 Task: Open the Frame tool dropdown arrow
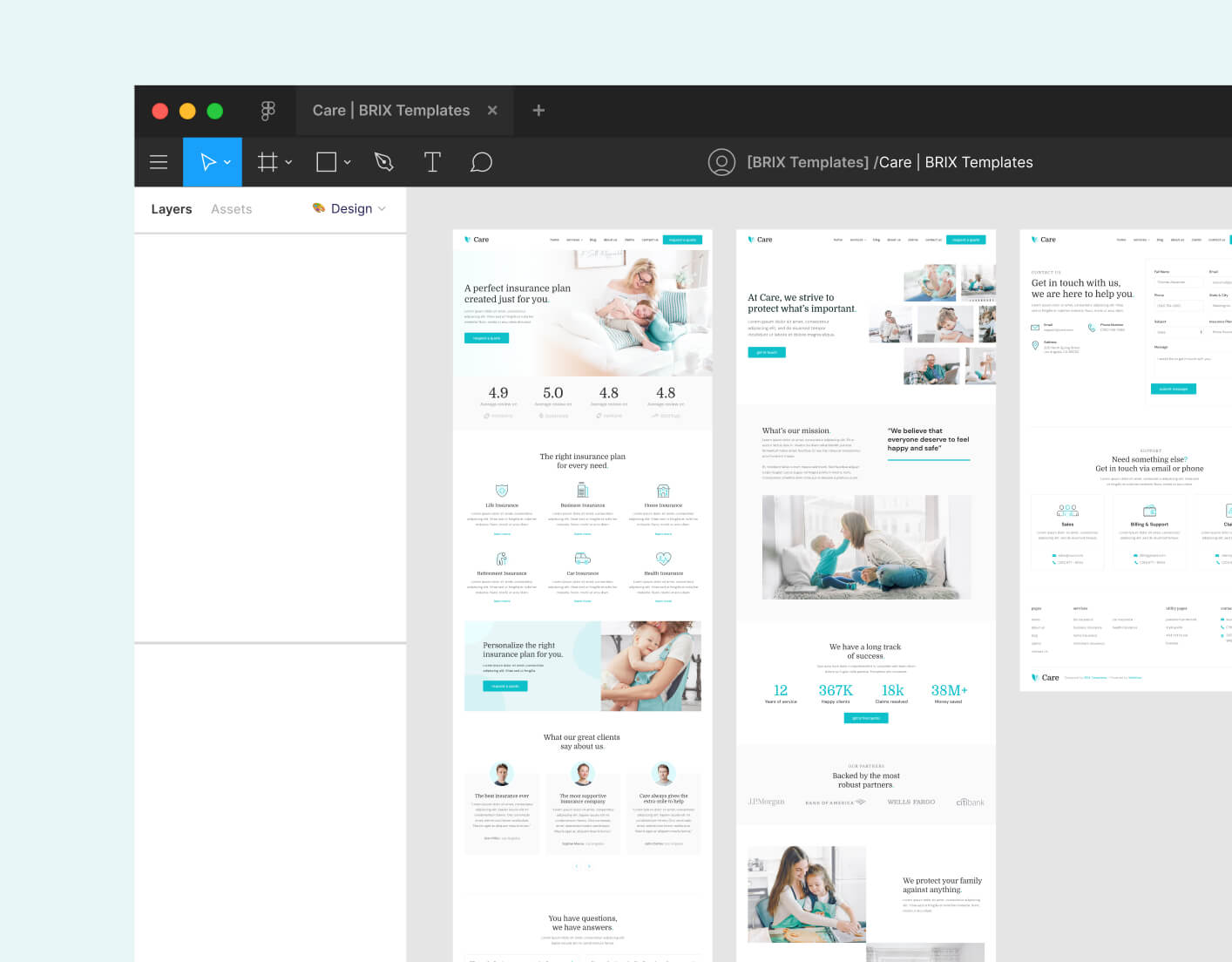[288, 162]
